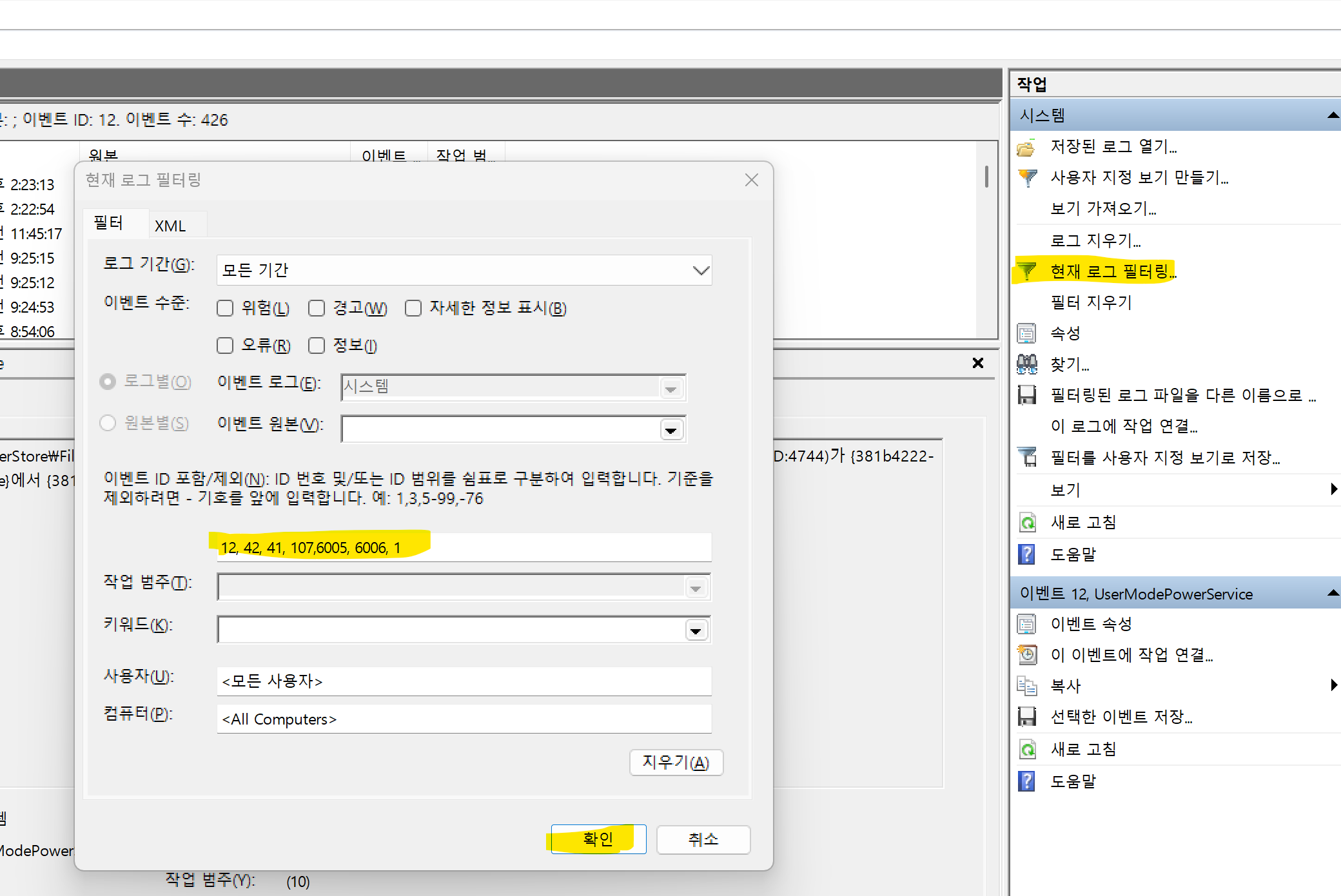Click the attach task to event icon
Viewport: 1341px width, 896px height.
pyautogui.click(x=1027, y=655)
